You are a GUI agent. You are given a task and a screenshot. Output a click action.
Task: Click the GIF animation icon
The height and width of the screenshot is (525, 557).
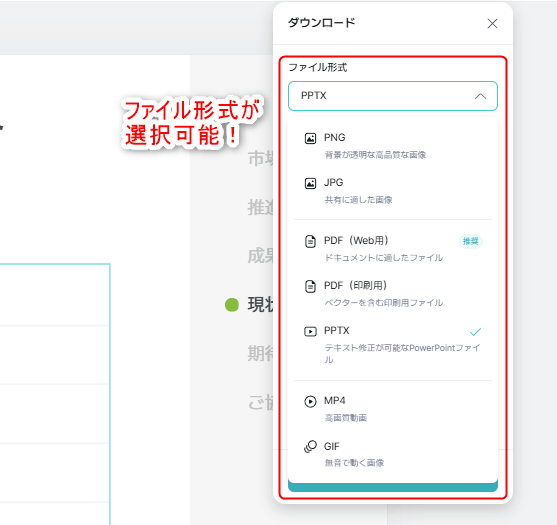310,446
